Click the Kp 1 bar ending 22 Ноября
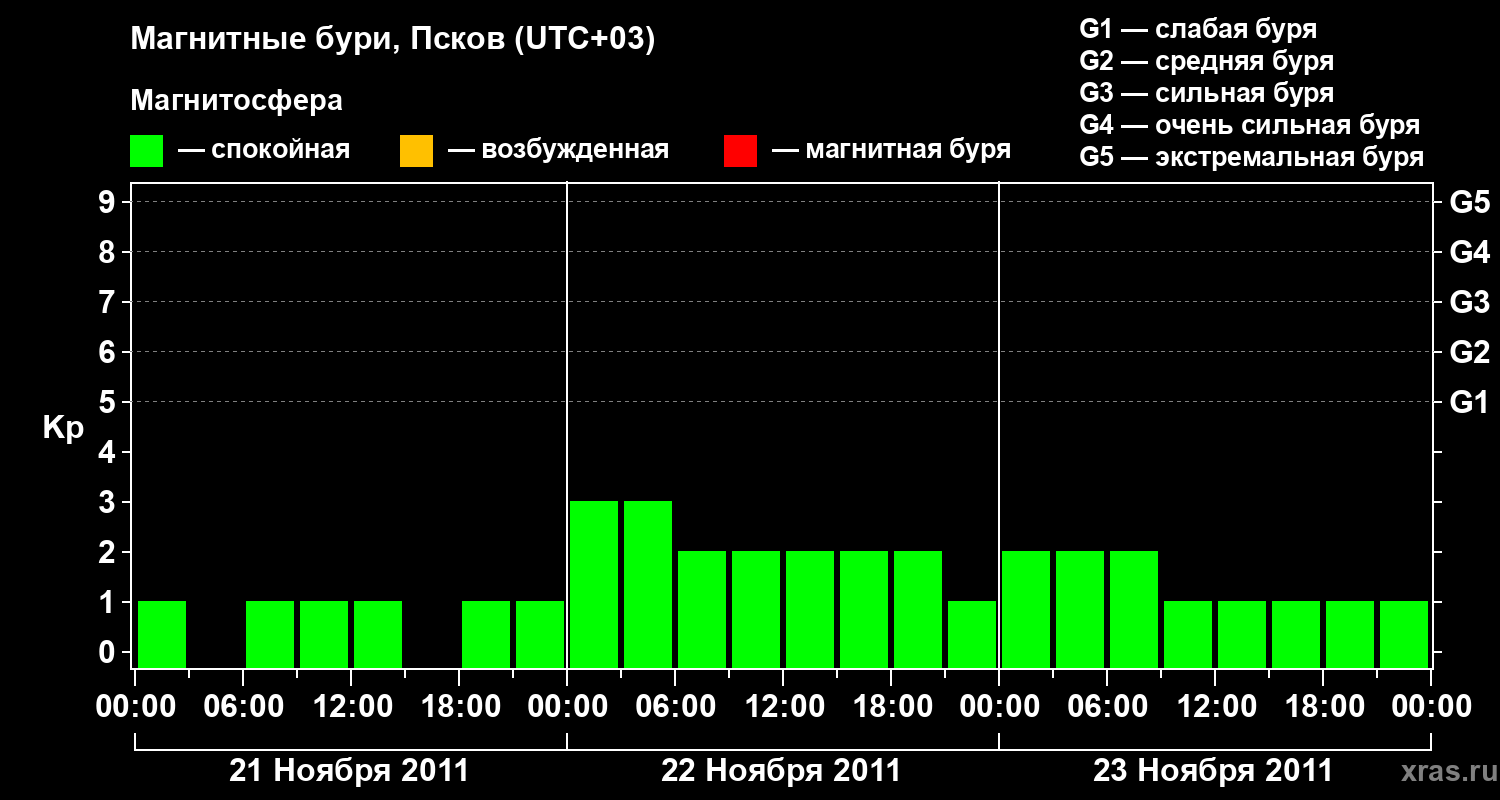Image resolution: width=1500 pixels, height=800 pixels. 972,634
